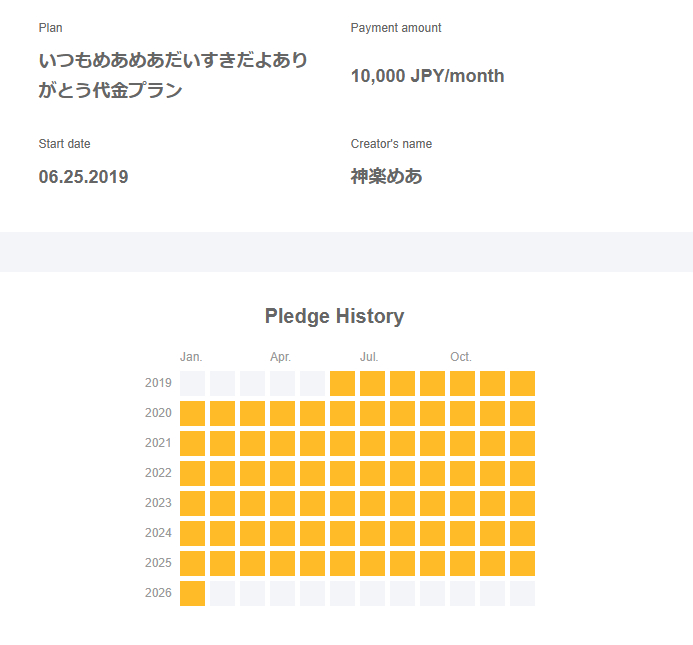Click the April 2021 pledge square
The height and width of the screenshot is (645, 693).
point(282,443)
